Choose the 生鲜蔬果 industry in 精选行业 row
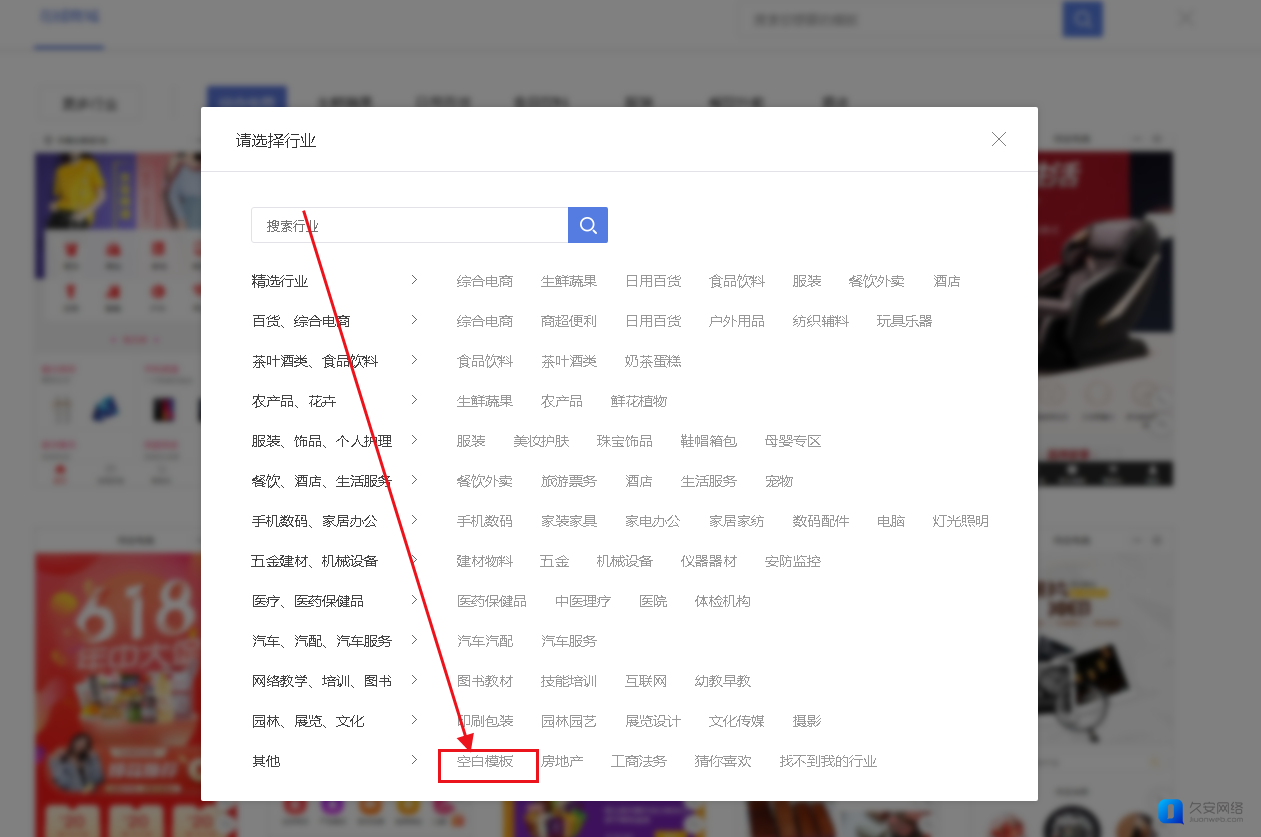Image resolution: width=1261 pixels, height=837 pixels. point(568,281)
